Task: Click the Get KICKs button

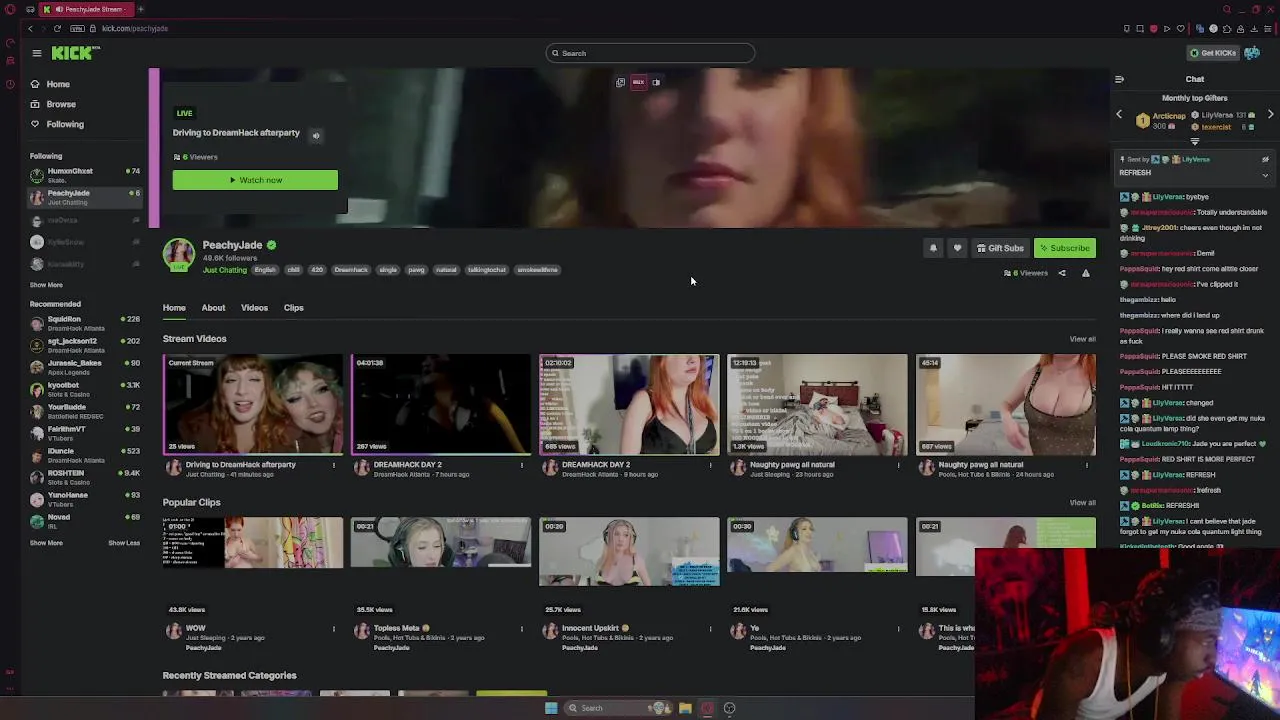Action: (x=1213, y=53)
